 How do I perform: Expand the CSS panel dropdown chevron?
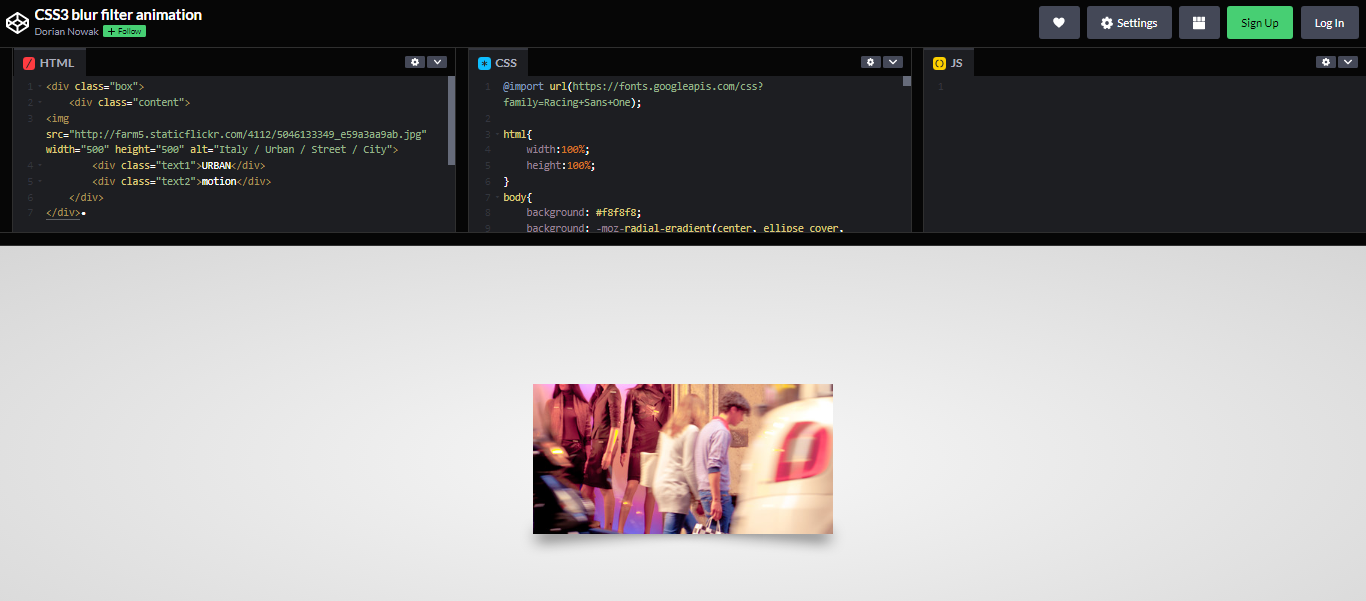892,61
